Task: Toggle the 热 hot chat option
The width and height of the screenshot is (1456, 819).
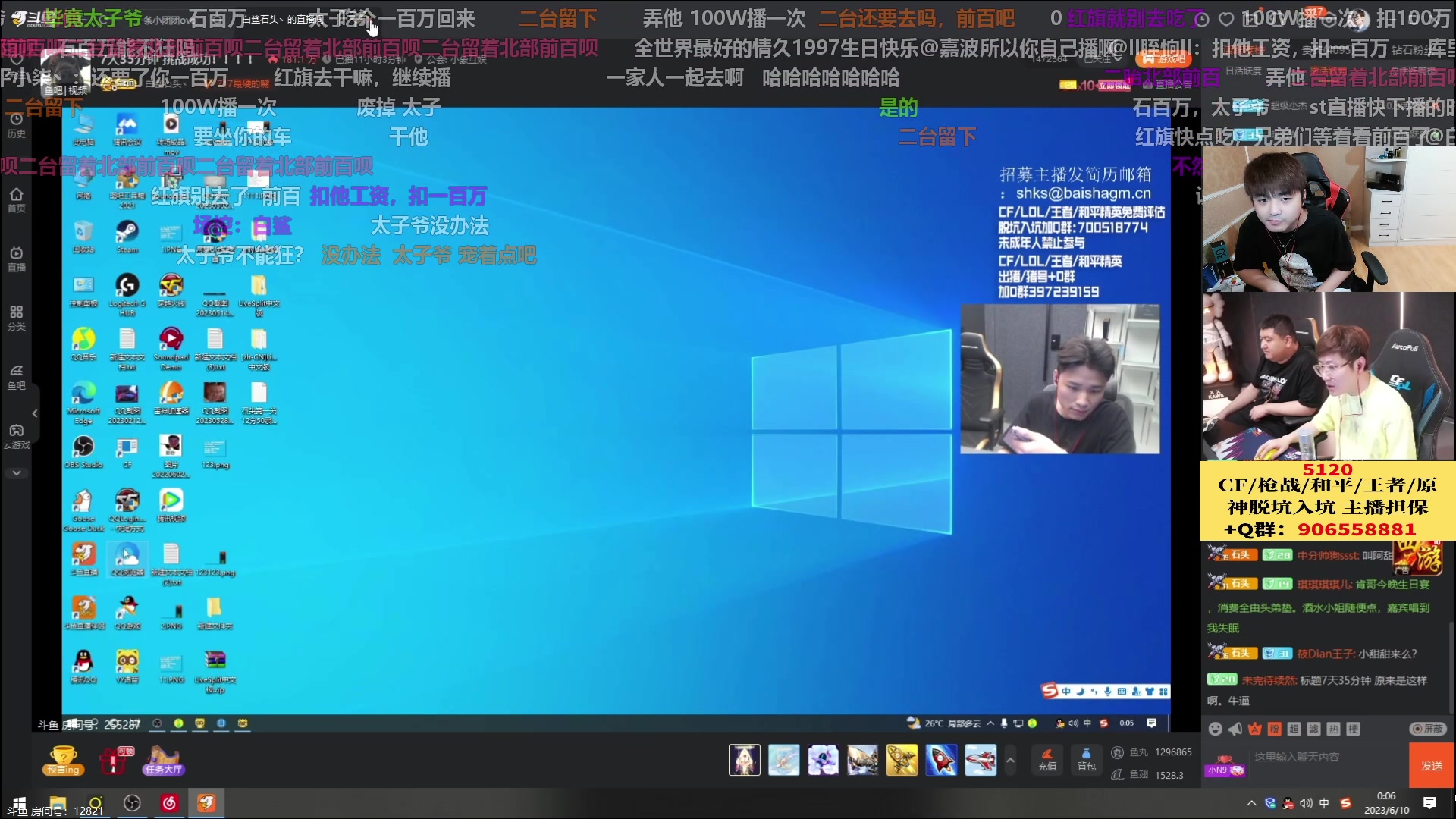Action: [x=1334, y=729]
